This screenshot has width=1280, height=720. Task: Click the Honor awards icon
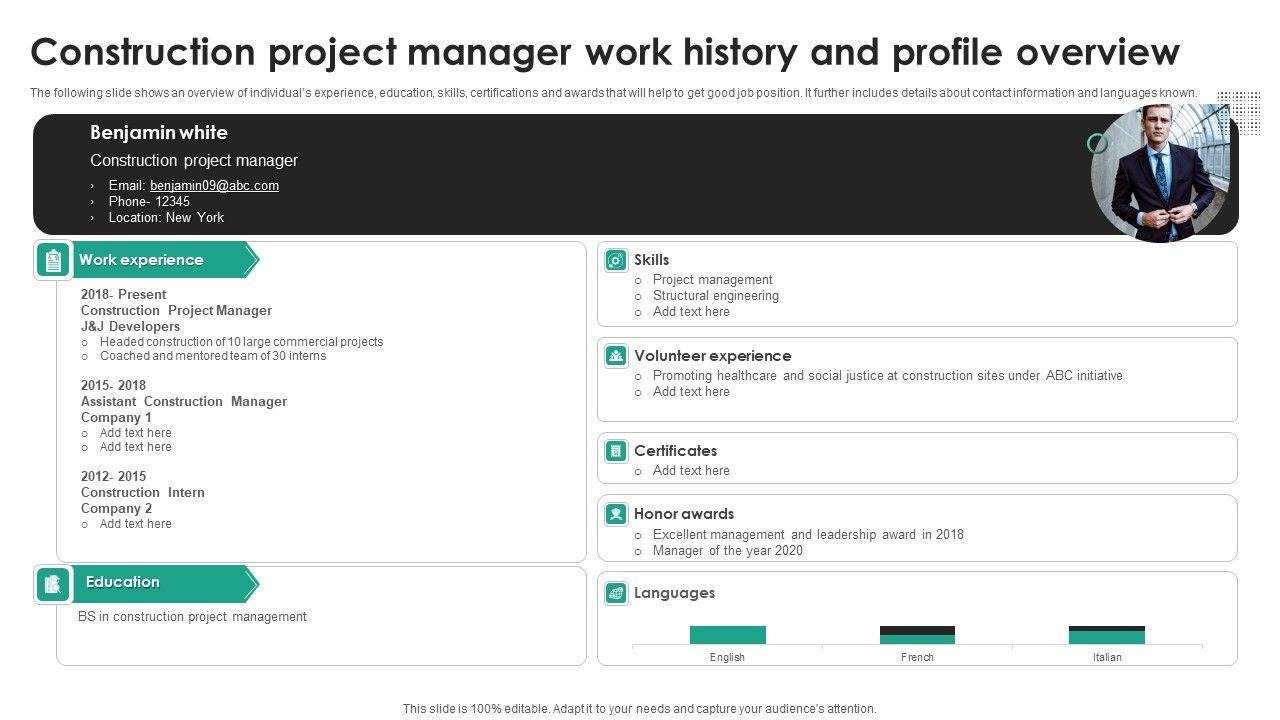click(616, 514)
